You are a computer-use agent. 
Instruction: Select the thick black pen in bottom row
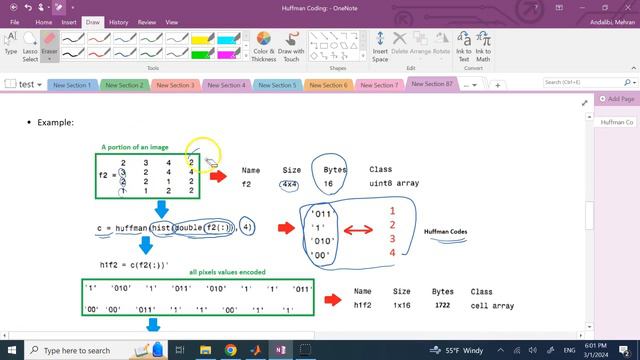[73, 53]
